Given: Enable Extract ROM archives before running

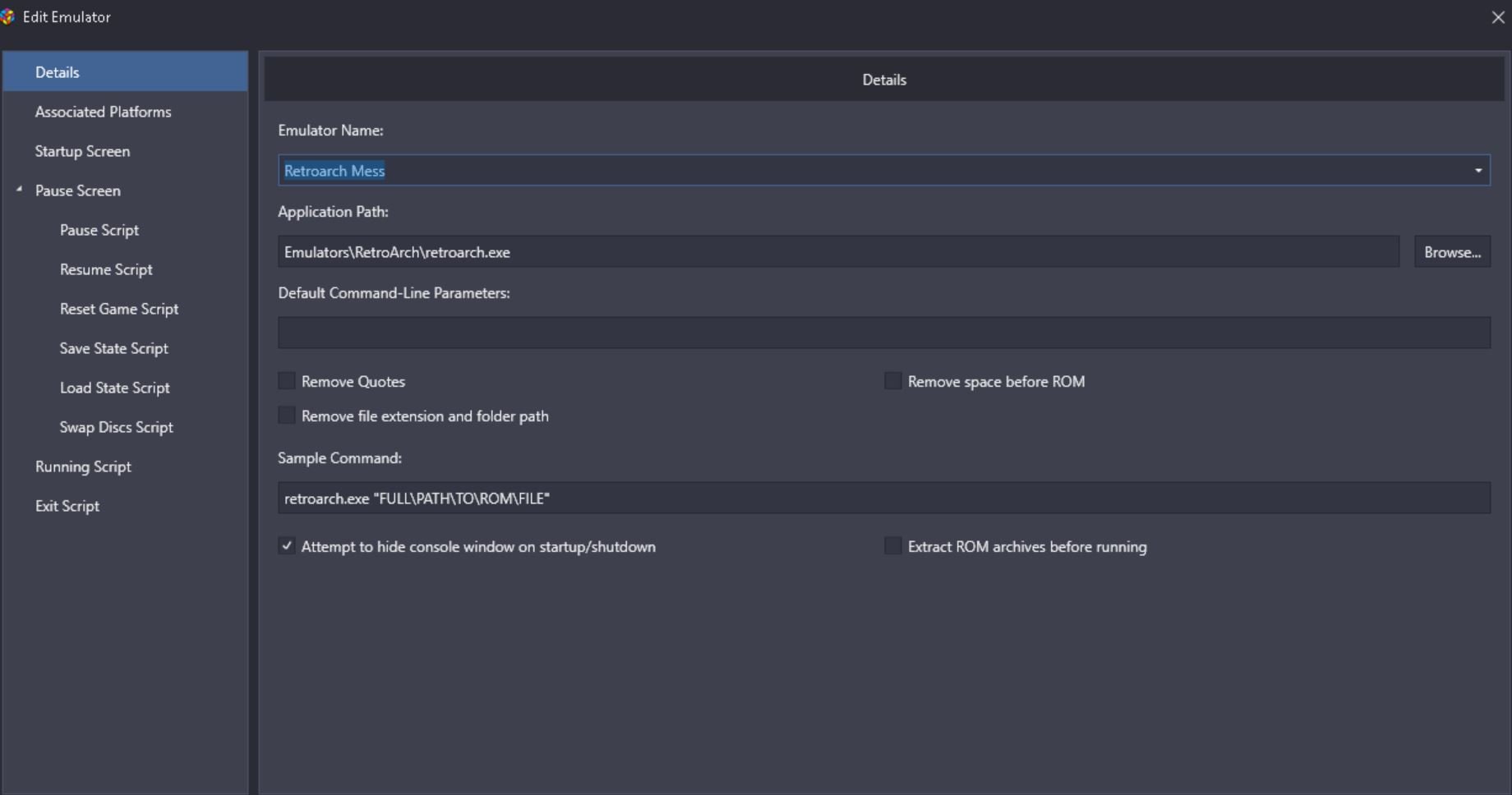Looking at the screenshot, I should coord(893,546).
